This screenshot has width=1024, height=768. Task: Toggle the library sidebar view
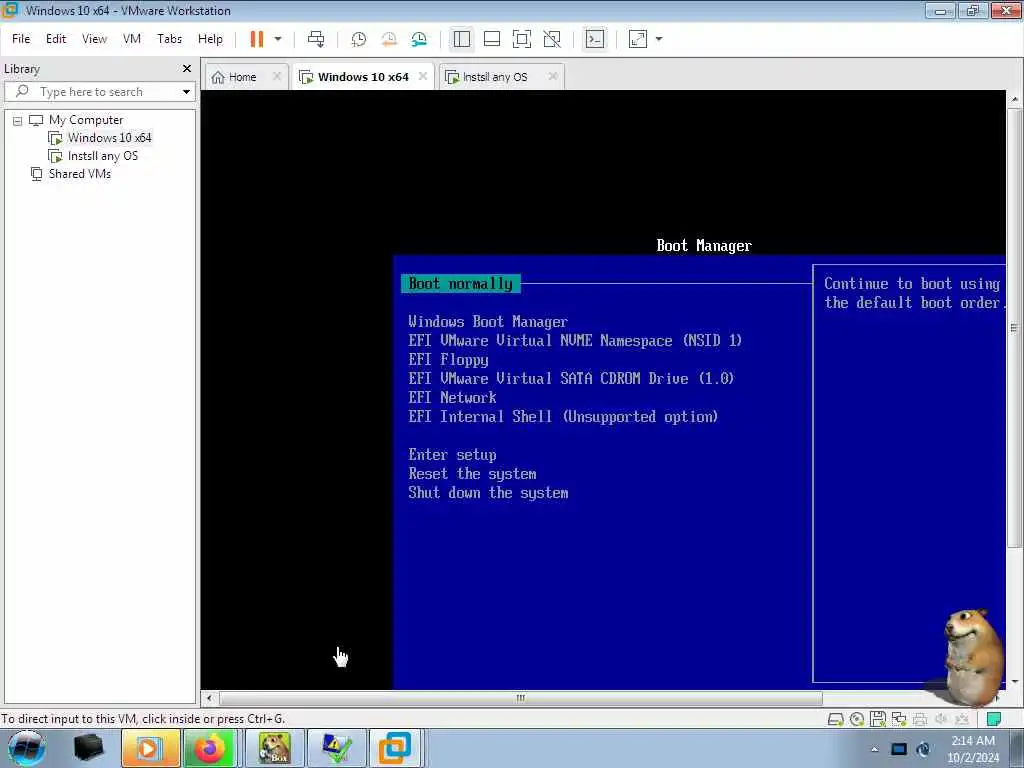pyautogui.click(x=462, y=39)
